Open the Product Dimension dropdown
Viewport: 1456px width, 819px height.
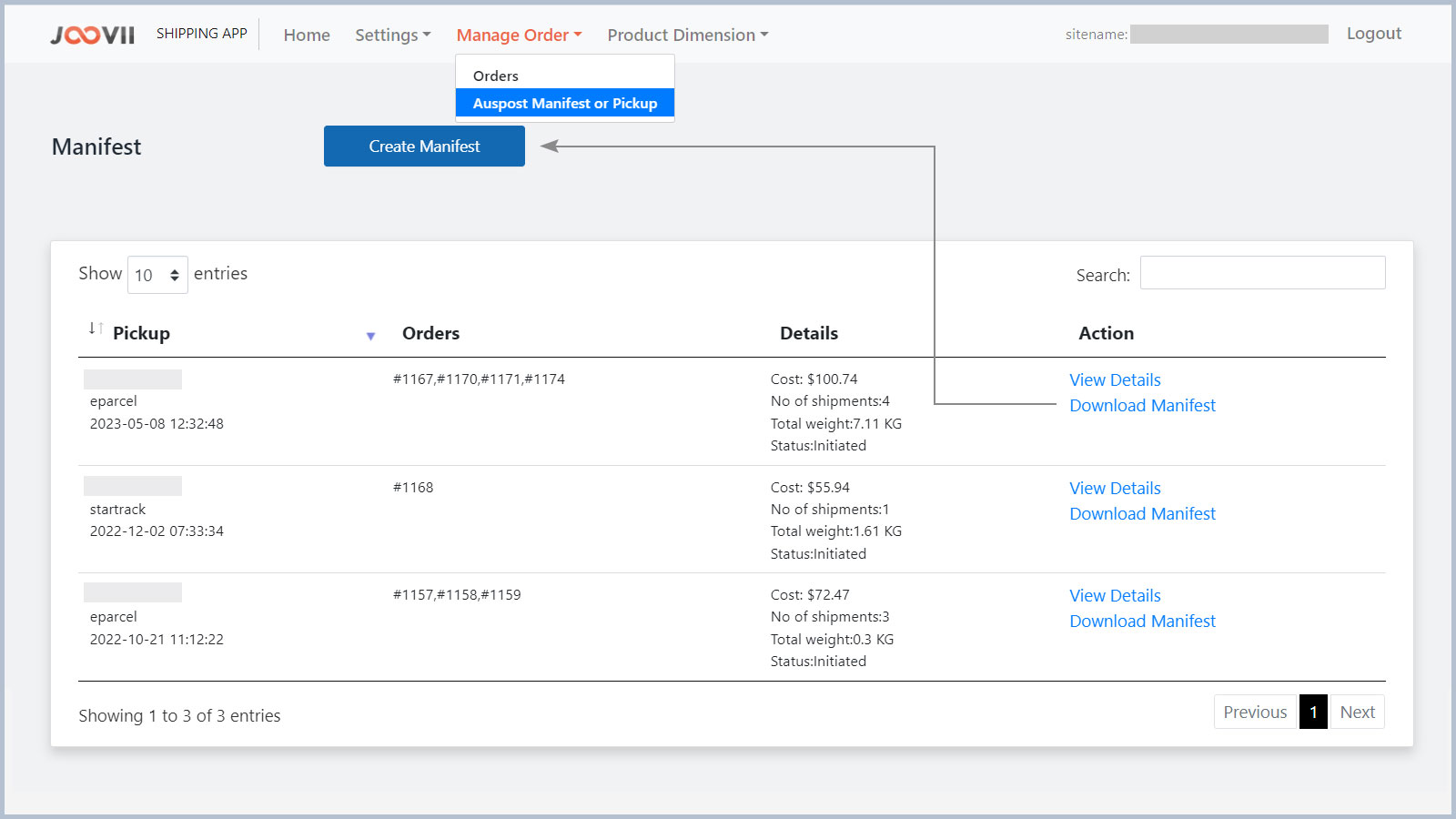pyautogui.click(x=686, y=35)
